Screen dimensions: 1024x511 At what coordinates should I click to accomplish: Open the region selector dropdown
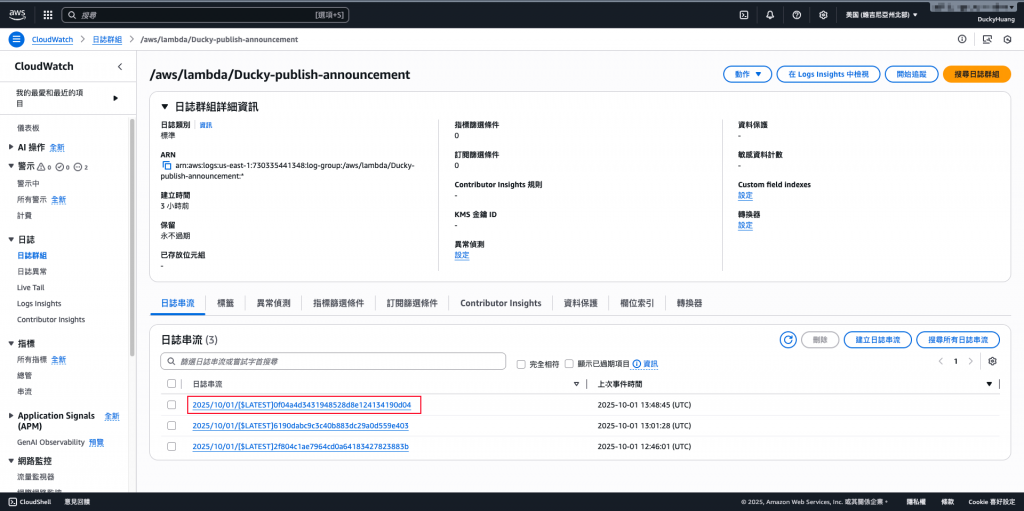[882, 14]
